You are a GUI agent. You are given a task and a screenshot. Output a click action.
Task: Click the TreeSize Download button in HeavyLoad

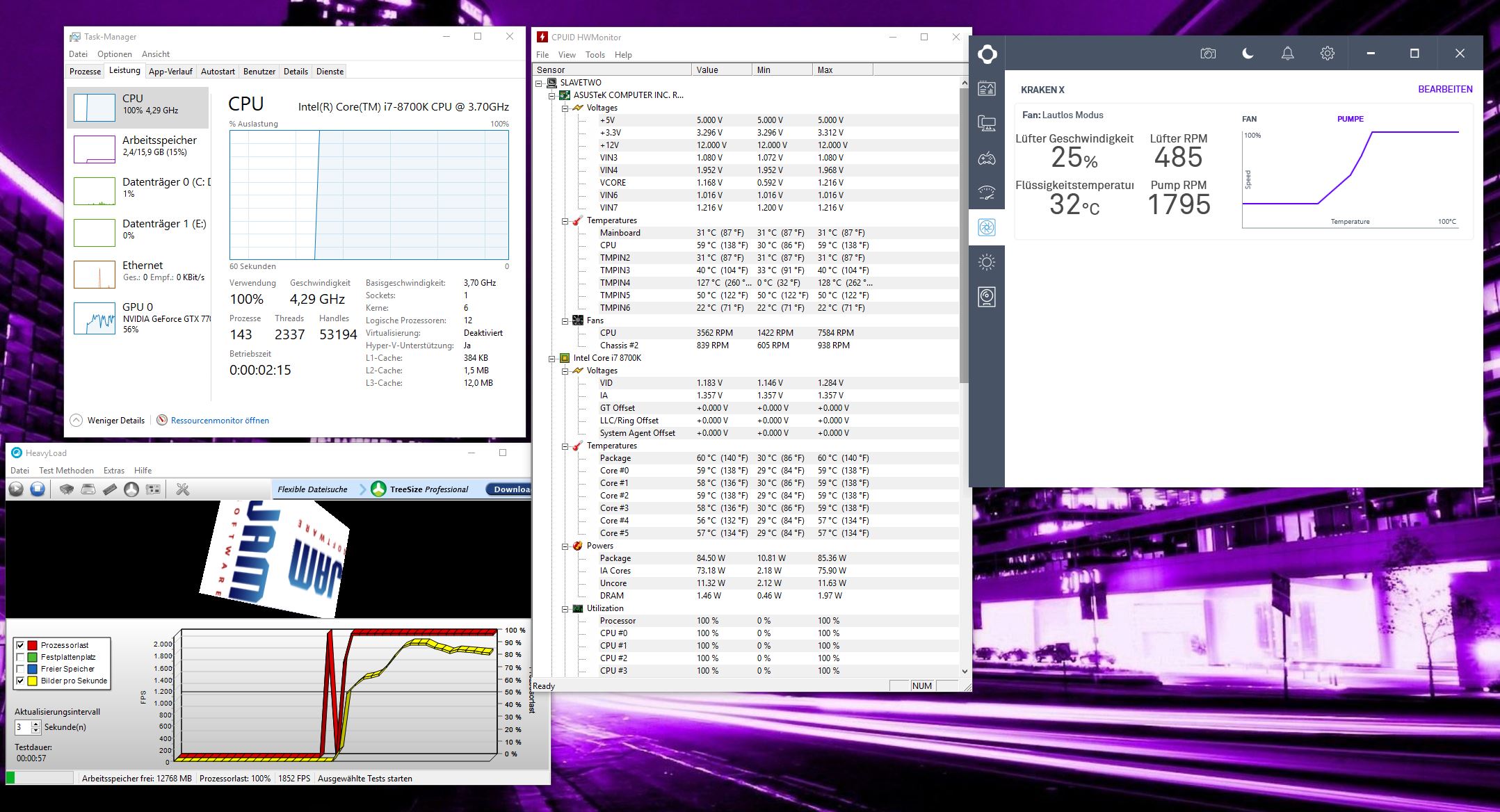click(x=510, y=489)
